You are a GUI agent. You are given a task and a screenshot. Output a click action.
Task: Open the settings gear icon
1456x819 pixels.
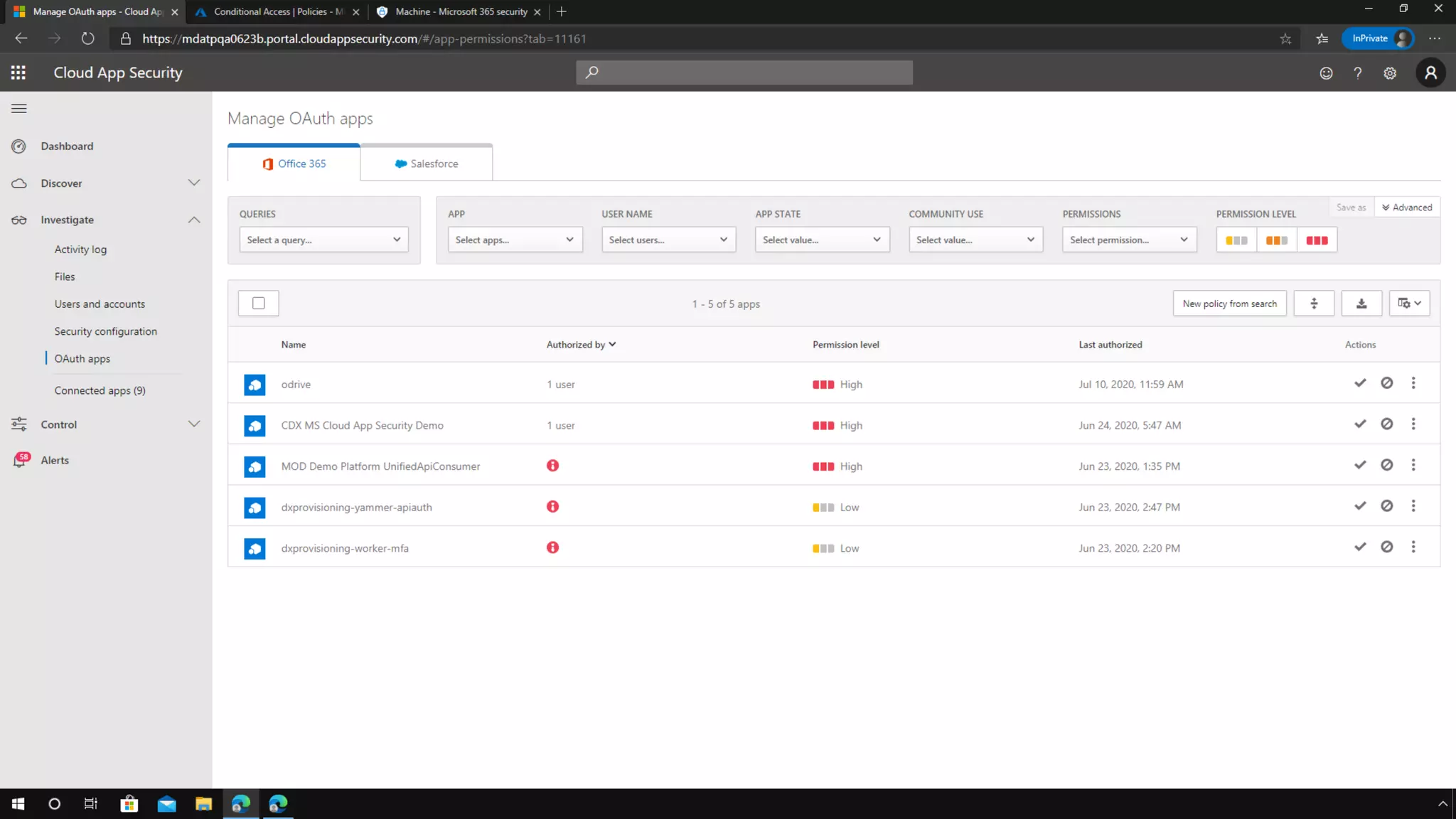(x=1390, y=73)
